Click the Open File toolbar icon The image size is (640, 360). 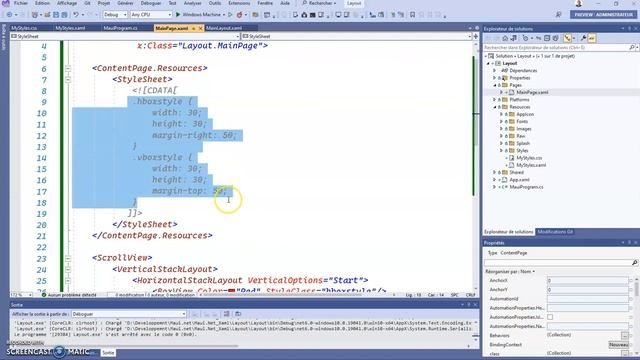tap(47, 15)
